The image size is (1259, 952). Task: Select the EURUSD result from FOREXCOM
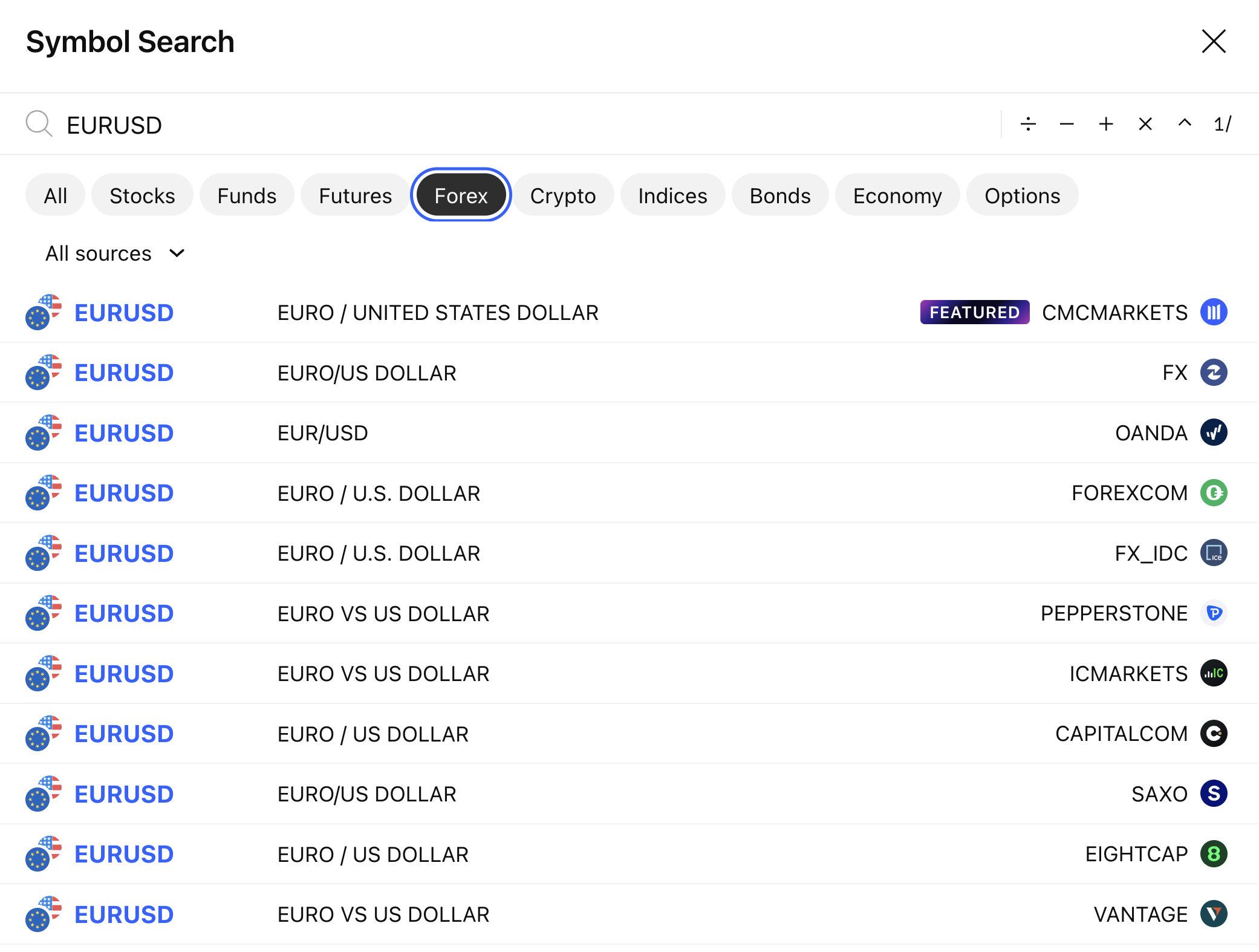[124, 493]
